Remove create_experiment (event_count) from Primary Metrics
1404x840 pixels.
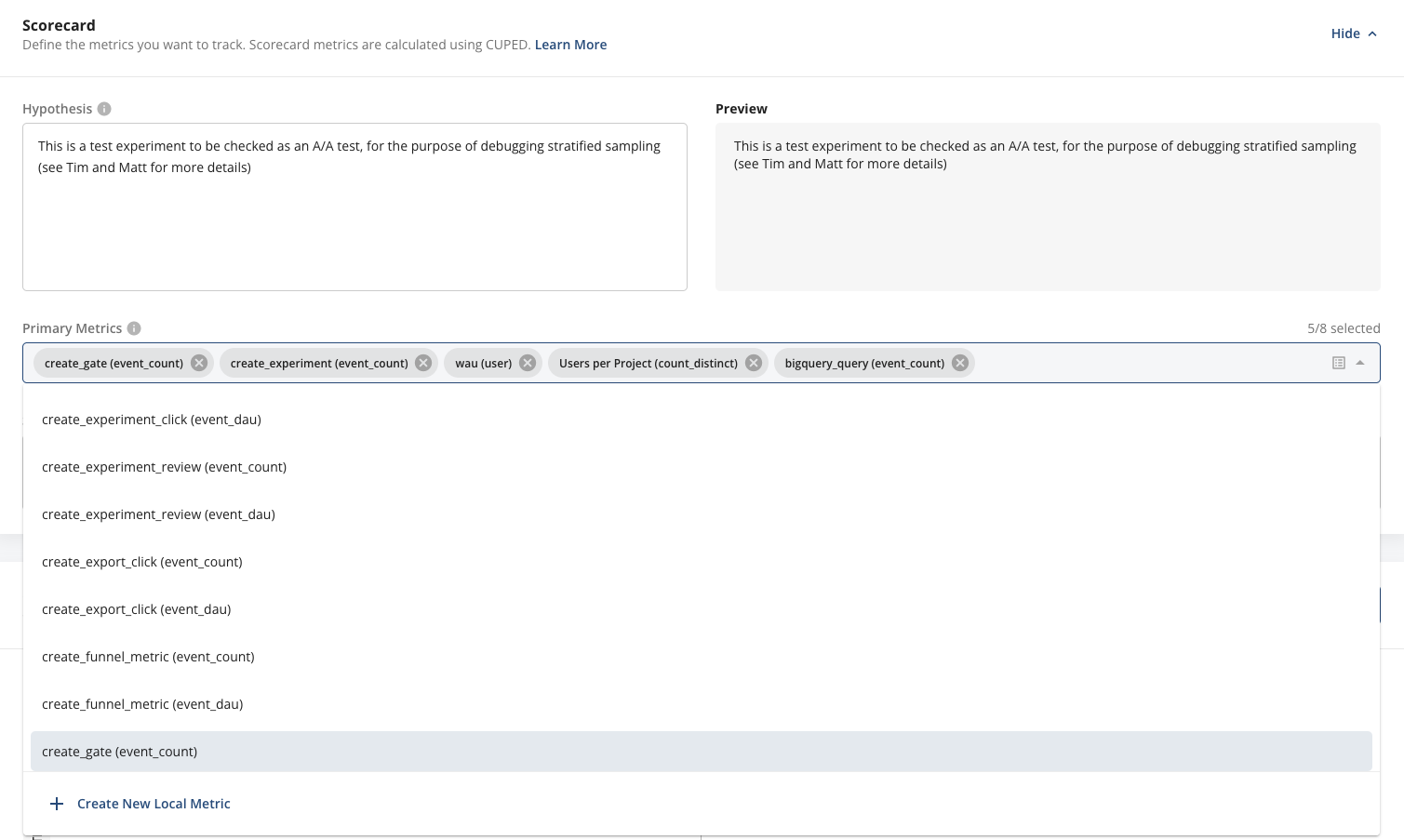pyautogui.click(x=423, y=363)
